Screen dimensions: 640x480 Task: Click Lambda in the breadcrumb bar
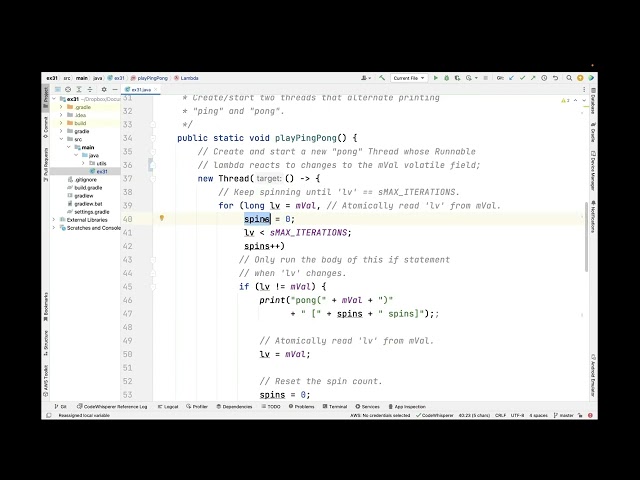coord(187,78)
